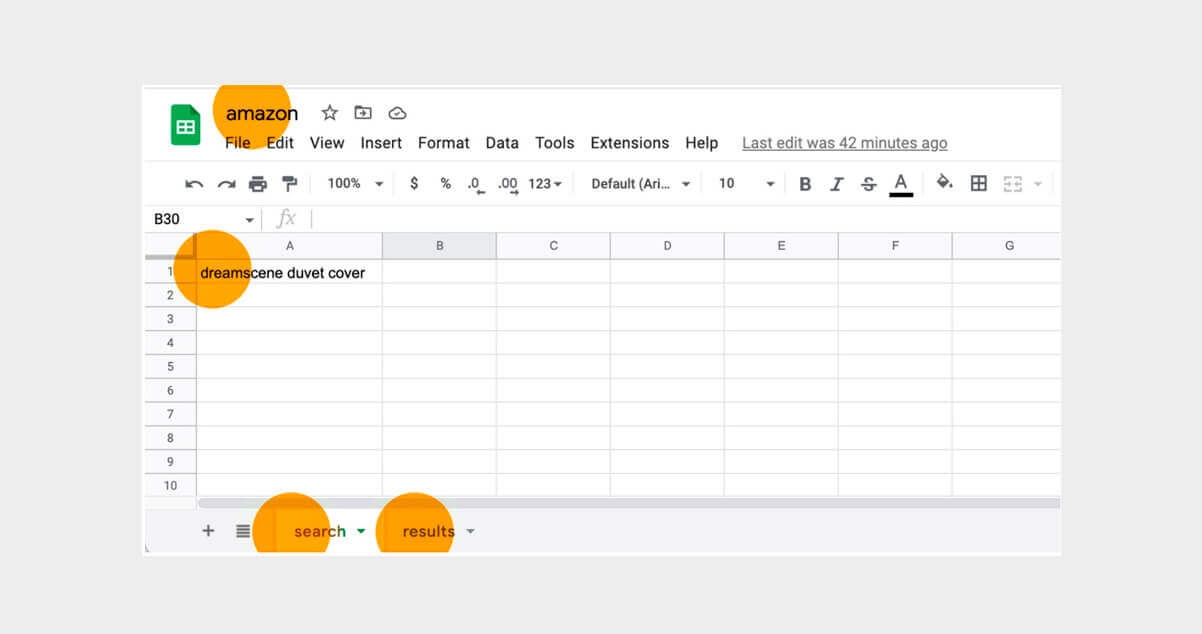Image resolution: width=1202 pixels, height=634 pixels.
Task: Open the Extensions menu
Action: 630,143
